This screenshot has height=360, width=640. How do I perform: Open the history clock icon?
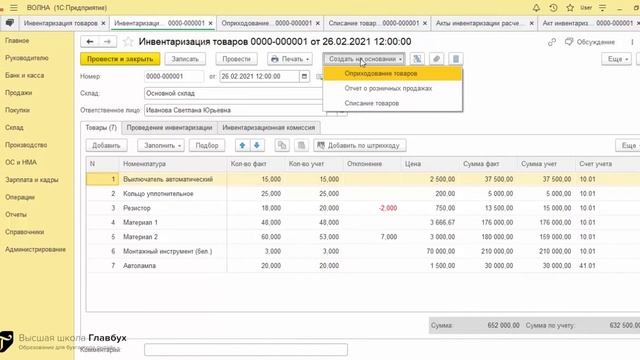tap(553, 8)
